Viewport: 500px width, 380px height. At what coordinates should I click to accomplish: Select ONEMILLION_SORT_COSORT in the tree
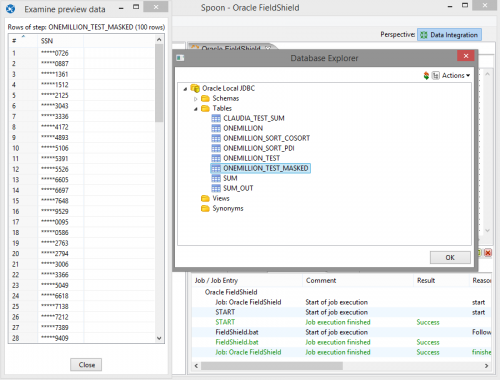266,138
